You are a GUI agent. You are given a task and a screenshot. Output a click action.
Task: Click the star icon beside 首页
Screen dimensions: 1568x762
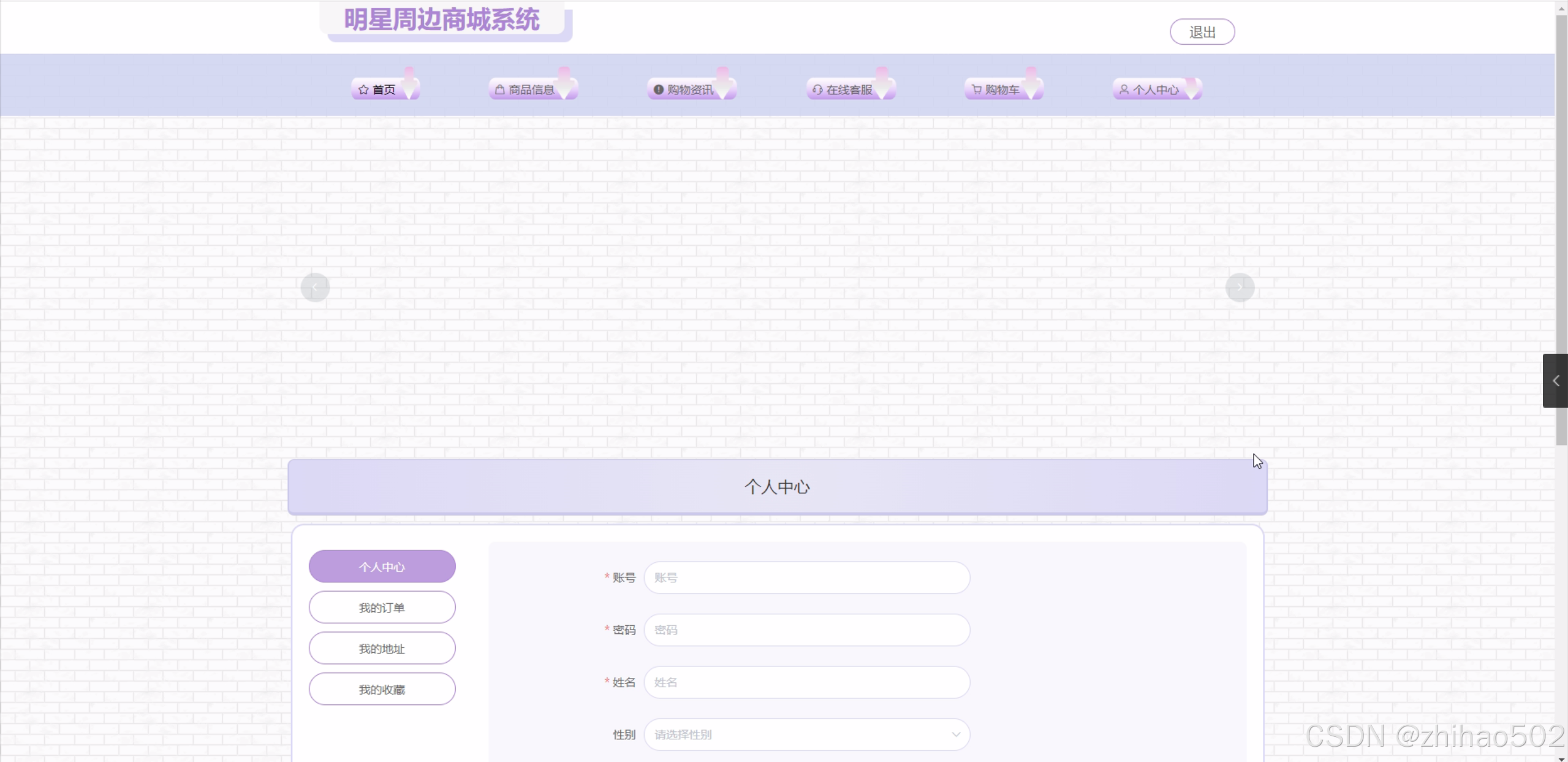pos(363,90)
